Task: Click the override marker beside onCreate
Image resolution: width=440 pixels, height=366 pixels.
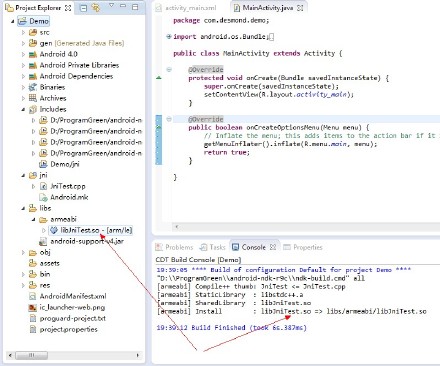Action: click(159, 78)
